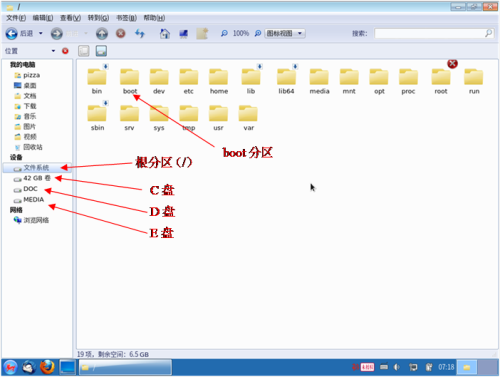Select Videos entry in sidebar
This screenshot has height=377, width=500.
click(x=25, y=137)
